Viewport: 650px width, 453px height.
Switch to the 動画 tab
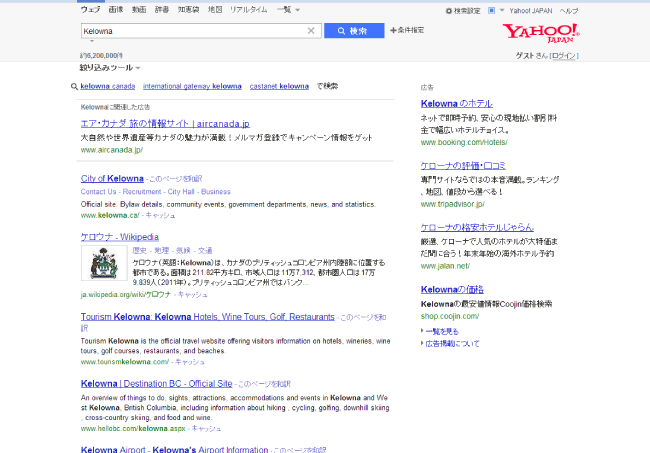(x=139, y=10)
